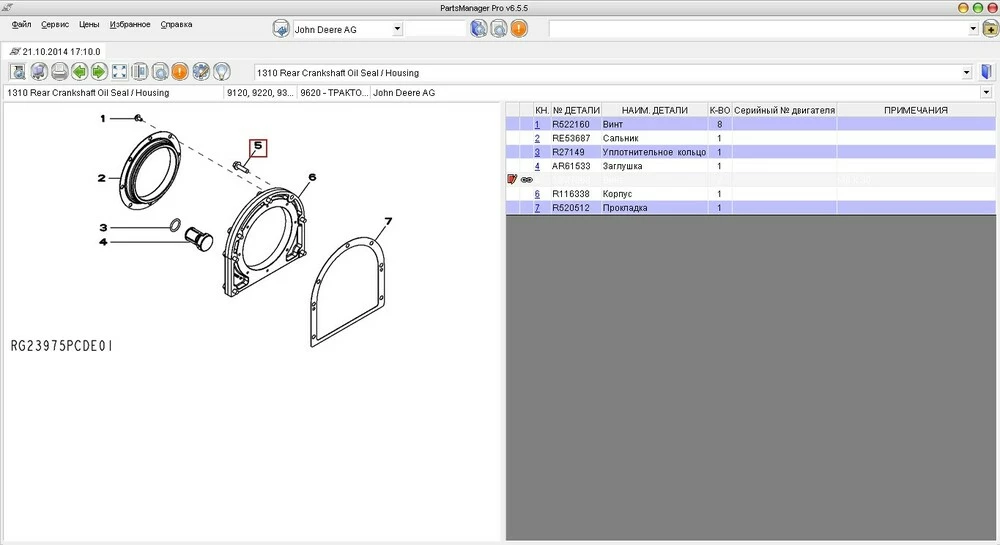Open the John Deere AG catalog dropdown

point(397,29)
